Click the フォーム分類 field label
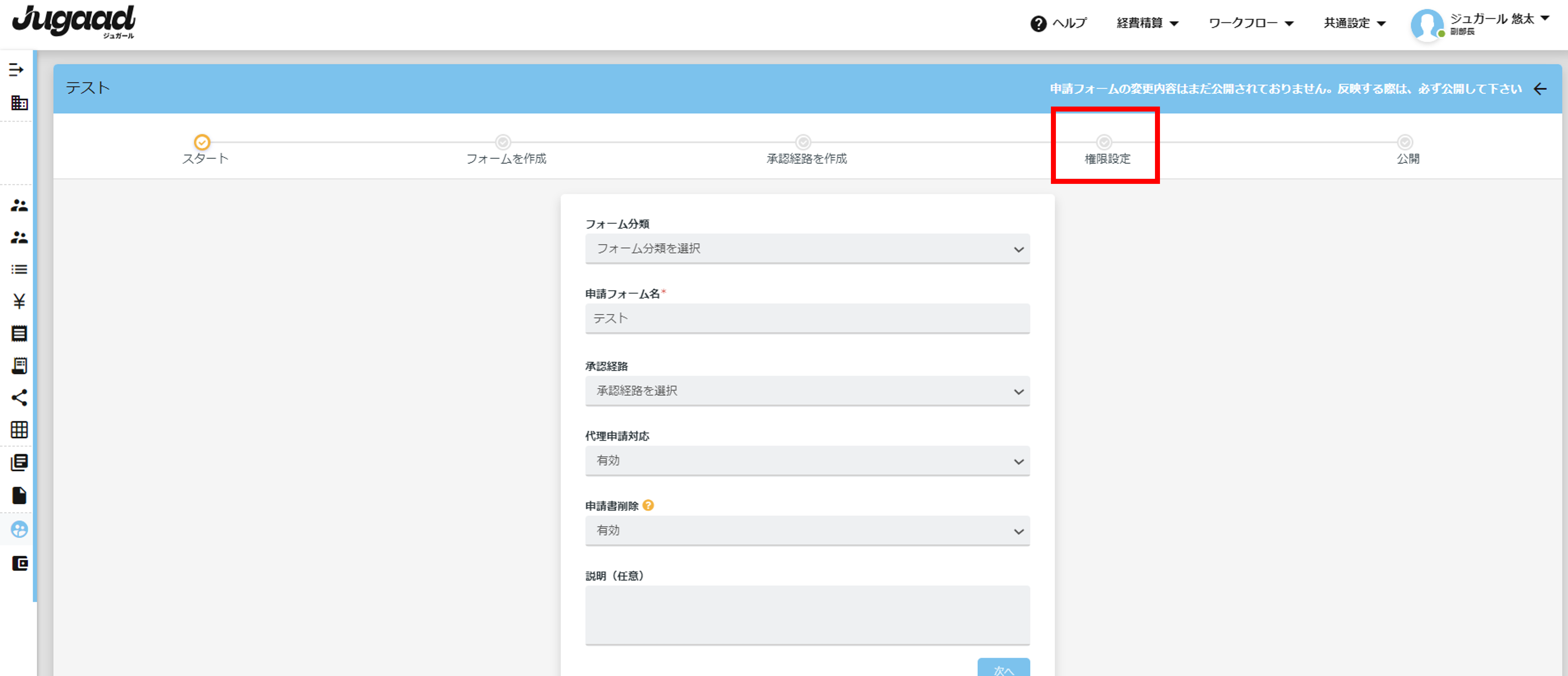1568x676 pixels. [x=617, y=224]
